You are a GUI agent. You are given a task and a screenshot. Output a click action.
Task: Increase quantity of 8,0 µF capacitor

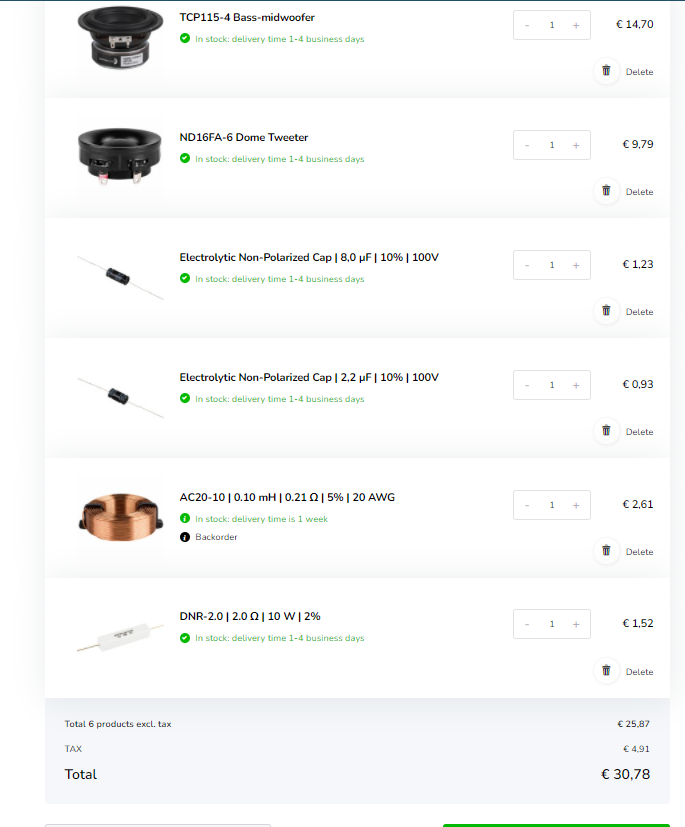(576, 265)
